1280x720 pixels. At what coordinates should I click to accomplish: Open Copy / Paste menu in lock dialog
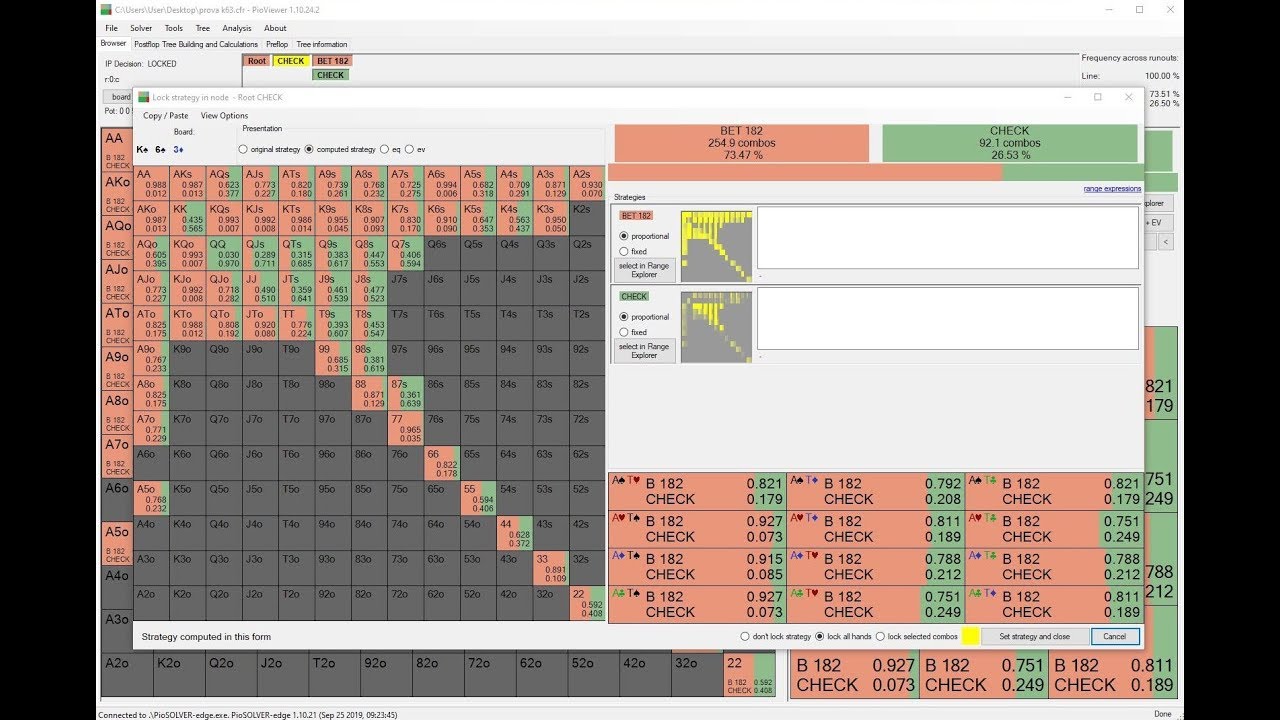point(166,116)
